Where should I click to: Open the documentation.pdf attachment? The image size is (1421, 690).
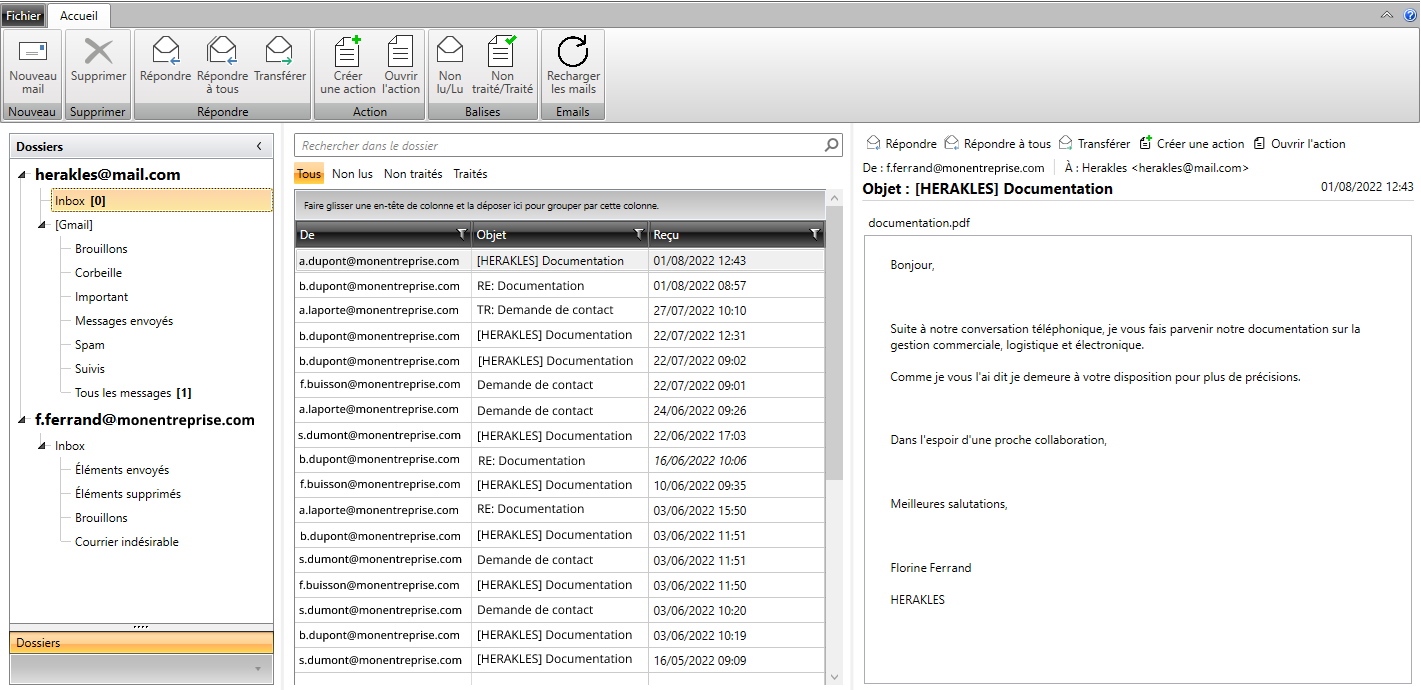point(918,223)
